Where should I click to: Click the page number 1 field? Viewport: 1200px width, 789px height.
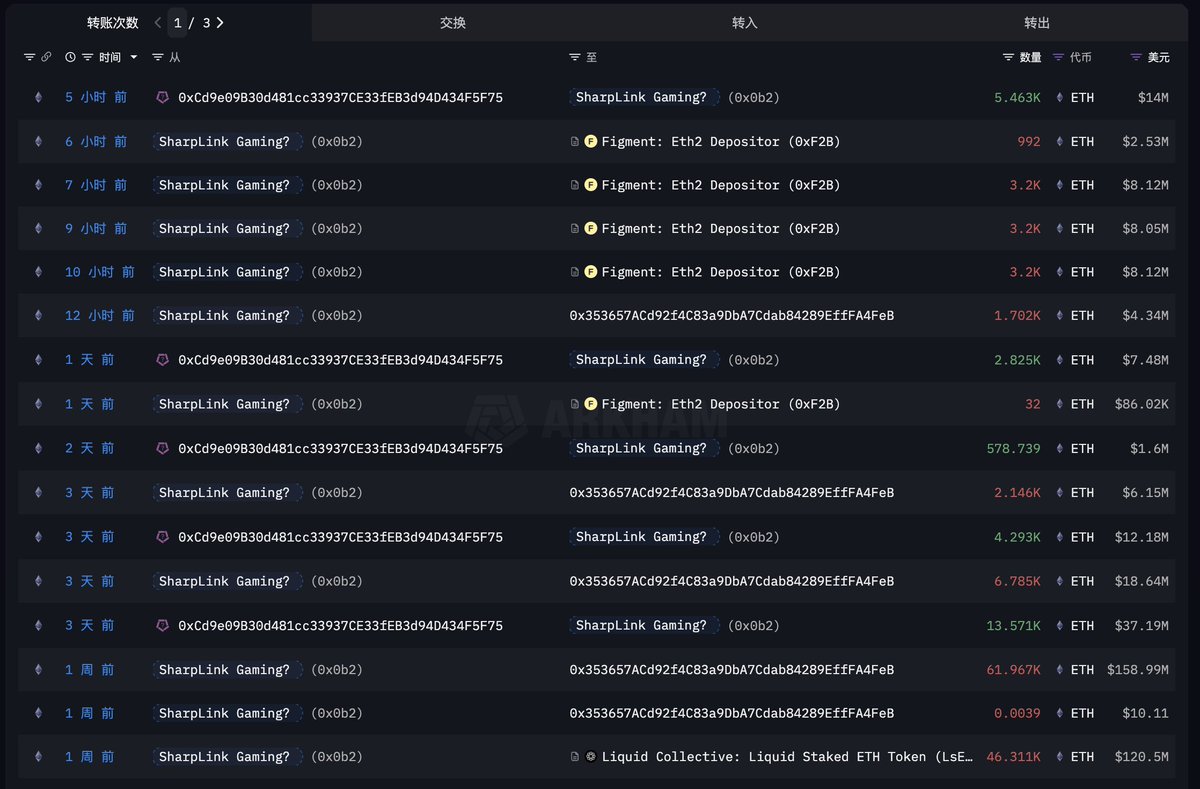click(x=178, y=23)
